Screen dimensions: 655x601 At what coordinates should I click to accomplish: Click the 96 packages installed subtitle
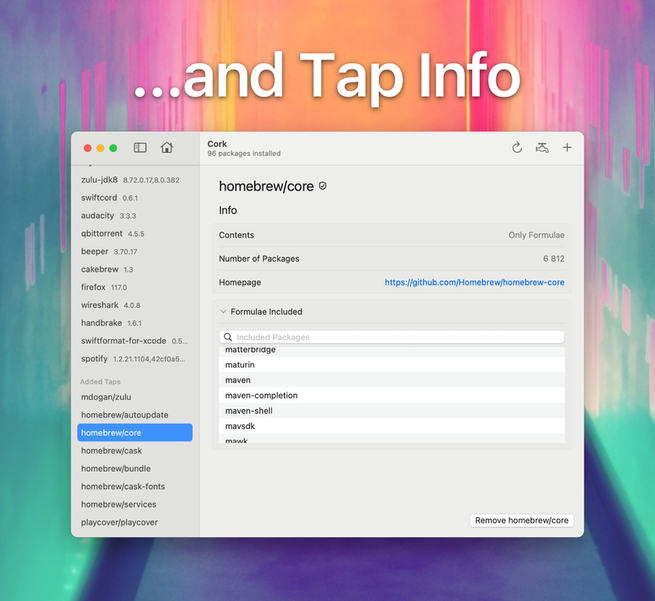(244, 154)
